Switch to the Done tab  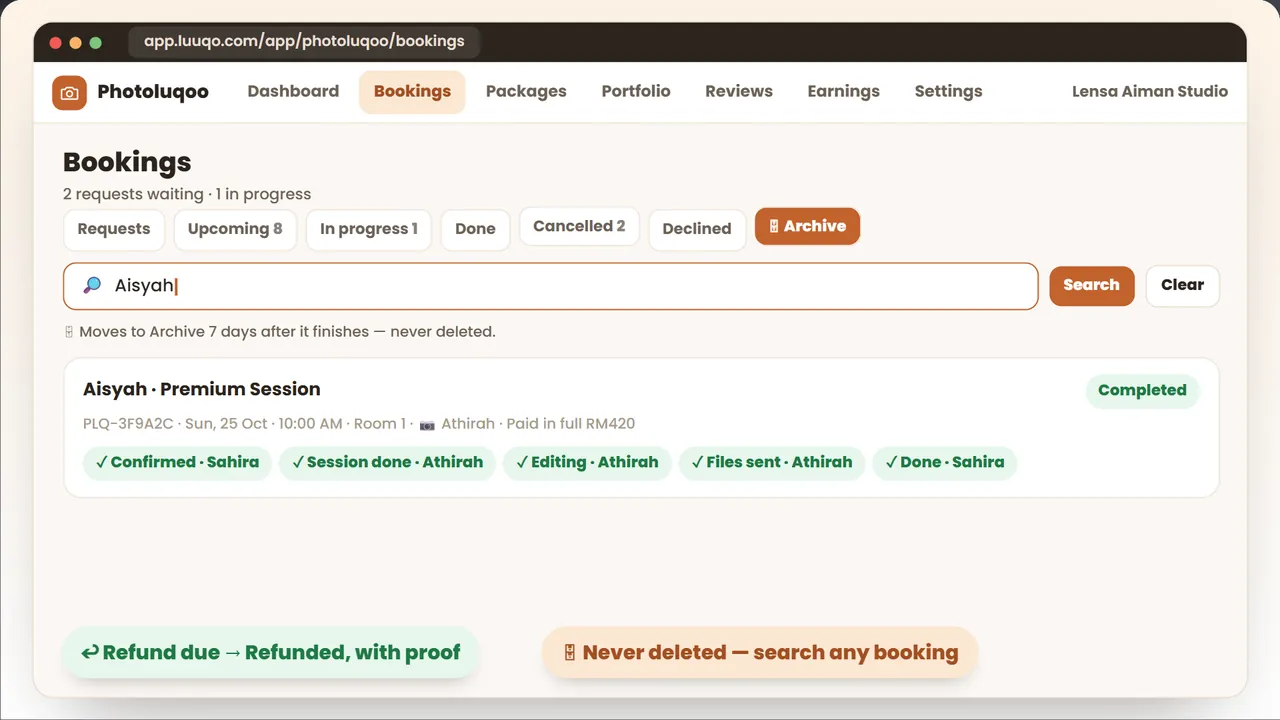pyautogui.click(x=475, y=229)
